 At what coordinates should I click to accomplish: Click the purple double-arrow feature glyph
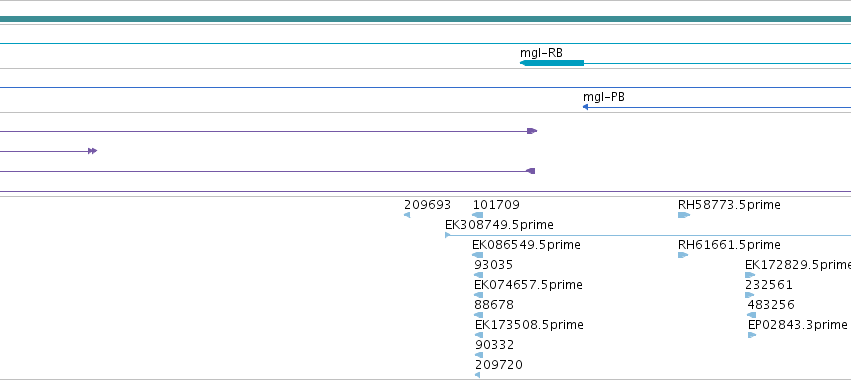[92, 151]
